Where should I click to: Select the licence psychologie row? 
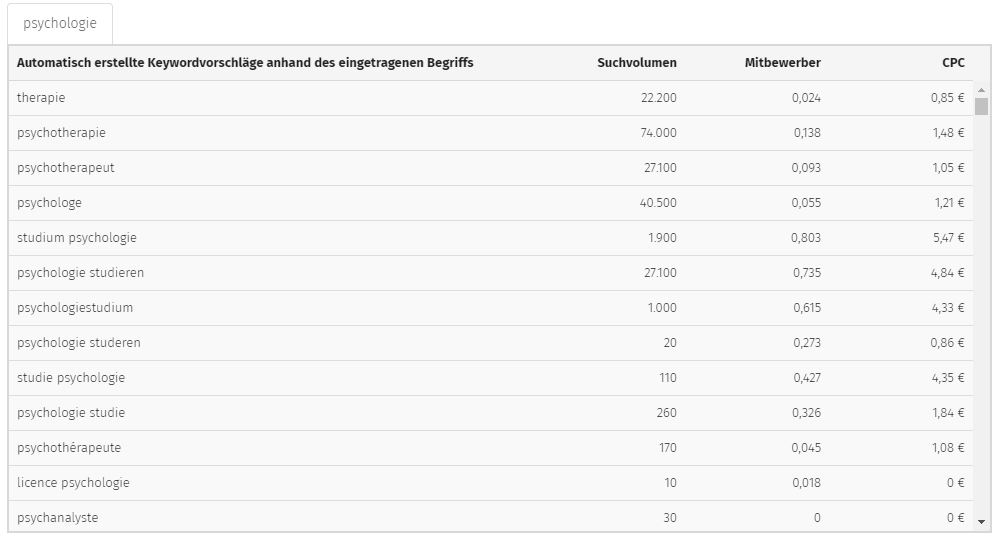coord(491,483)
